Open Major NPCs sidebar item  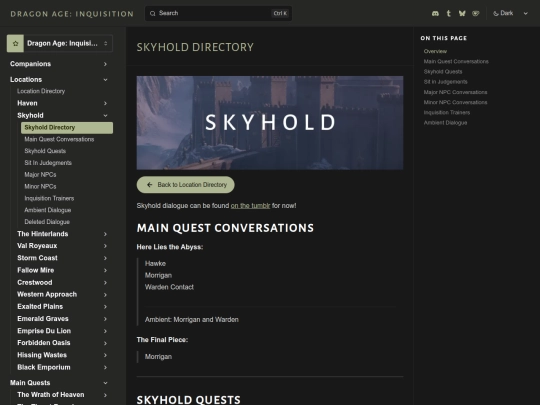[x=40, y=175]
